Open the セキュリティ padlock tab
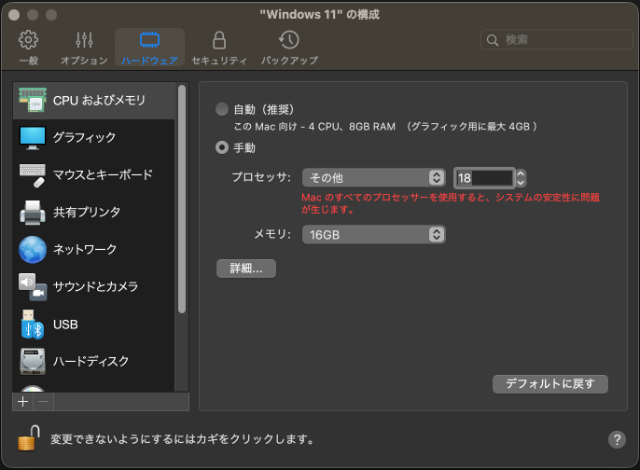 click(x=219, y=48)
